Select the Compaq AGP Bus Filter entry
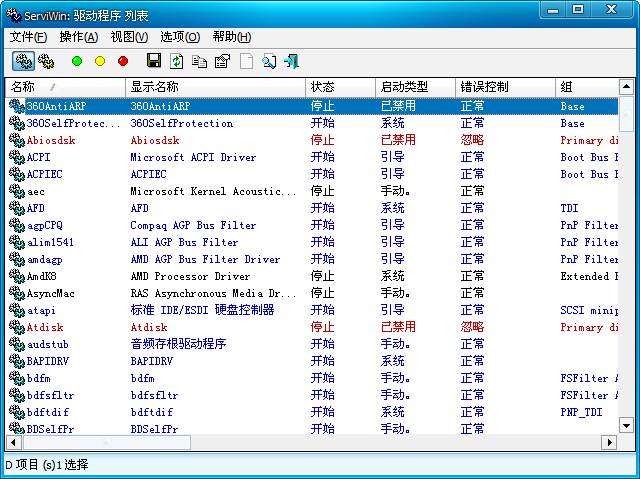Screen dimensions: 640x479 [x=193, y=225]
